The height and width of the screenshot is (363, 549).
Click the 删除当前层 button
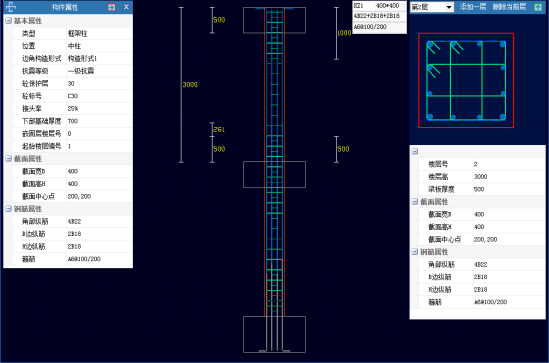(x=509, y=7)
